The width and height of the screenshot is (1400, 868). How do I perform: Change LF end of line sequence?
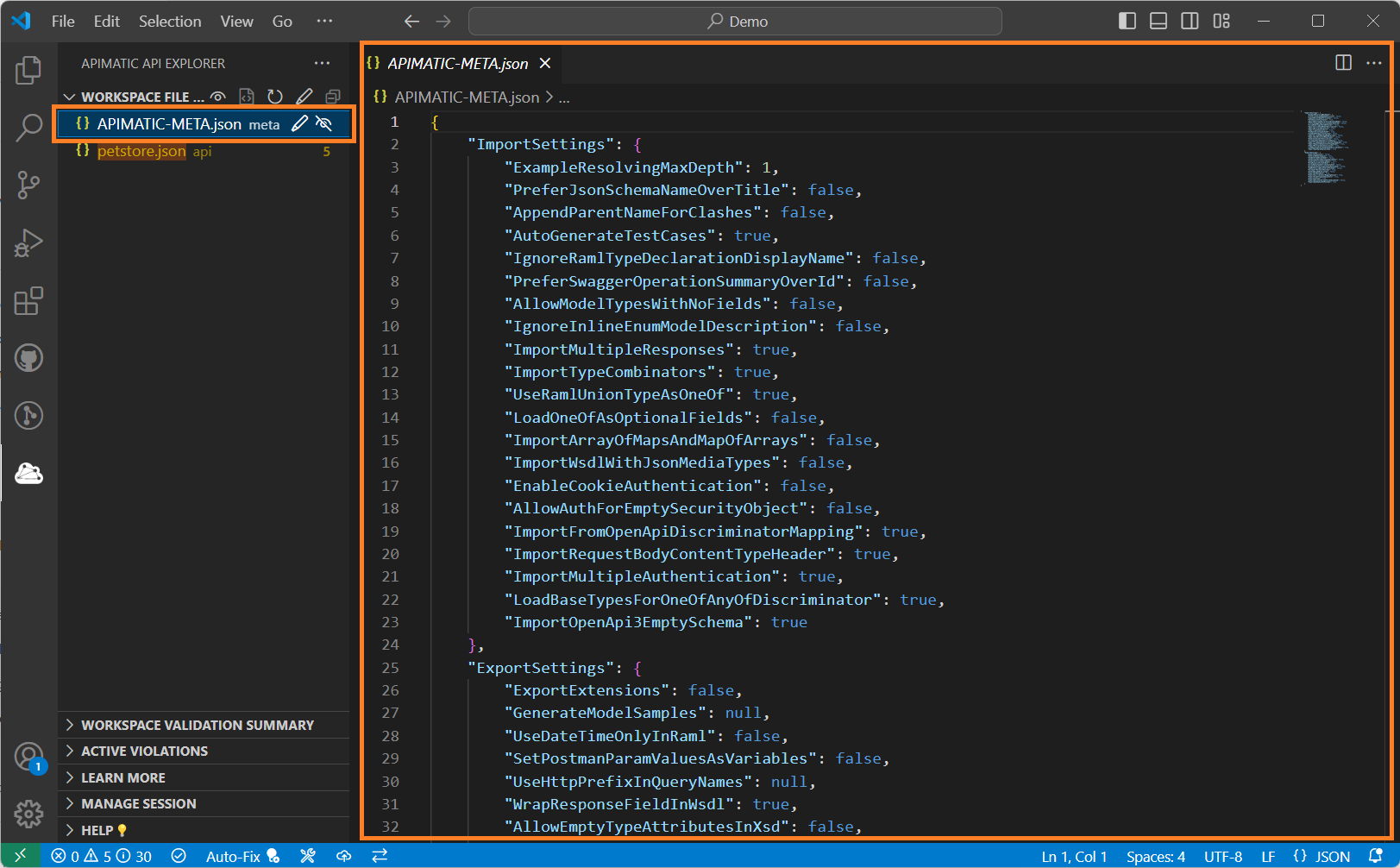(x=1268, y=856)
